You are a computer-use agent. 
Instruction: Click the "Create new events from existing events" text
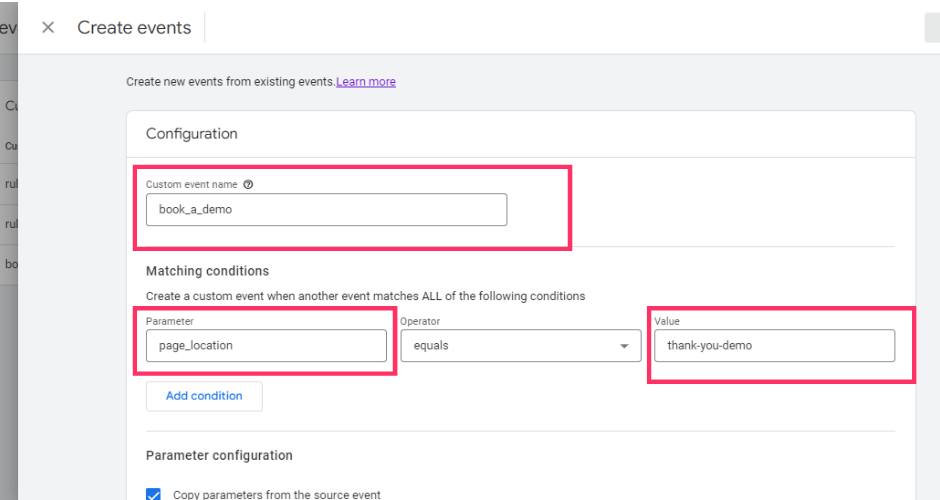pos(230,82)
